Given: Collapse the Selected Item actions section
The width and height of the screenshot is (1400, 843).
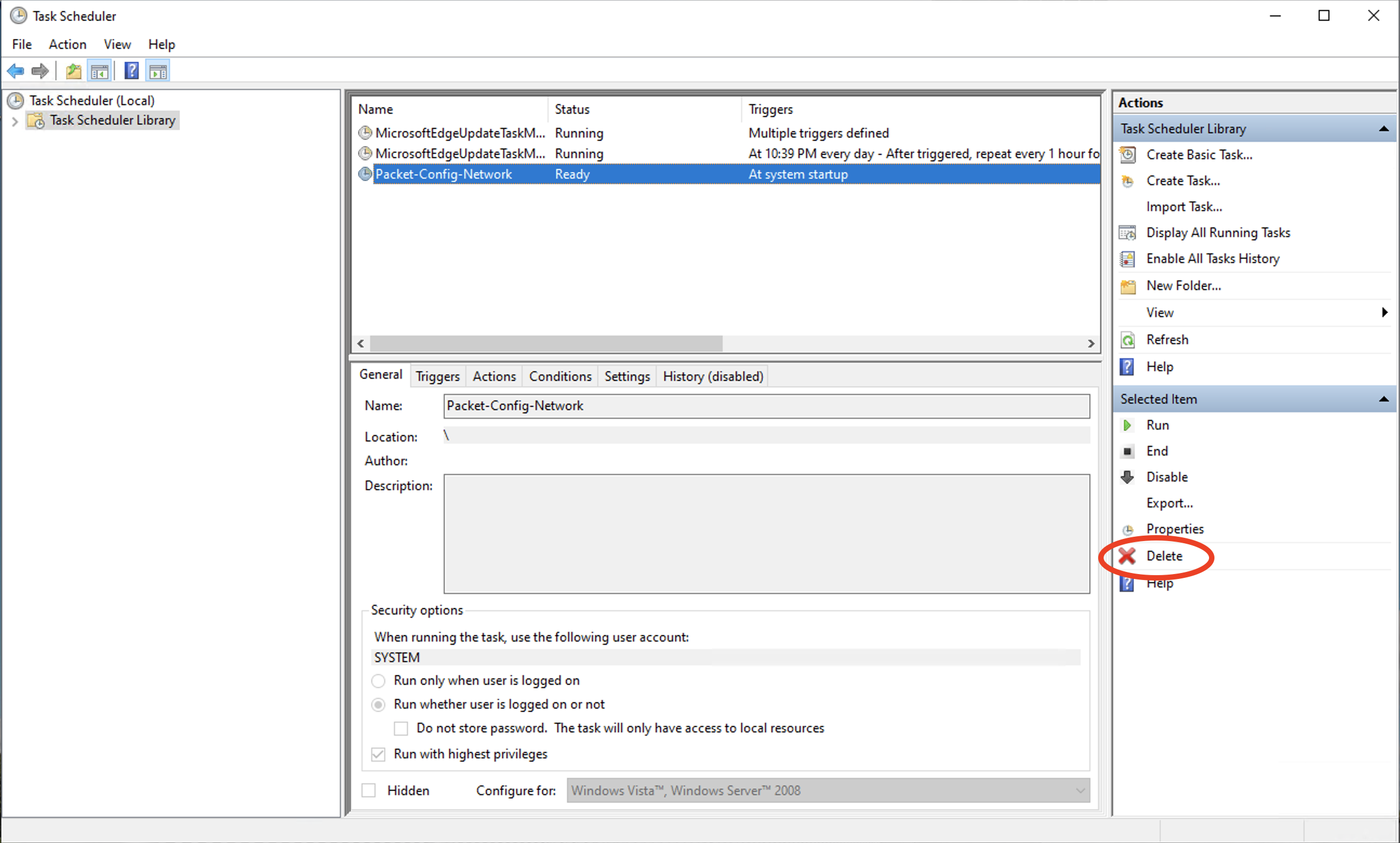Looking at the screenshot, I should (x=1384, y=399).
